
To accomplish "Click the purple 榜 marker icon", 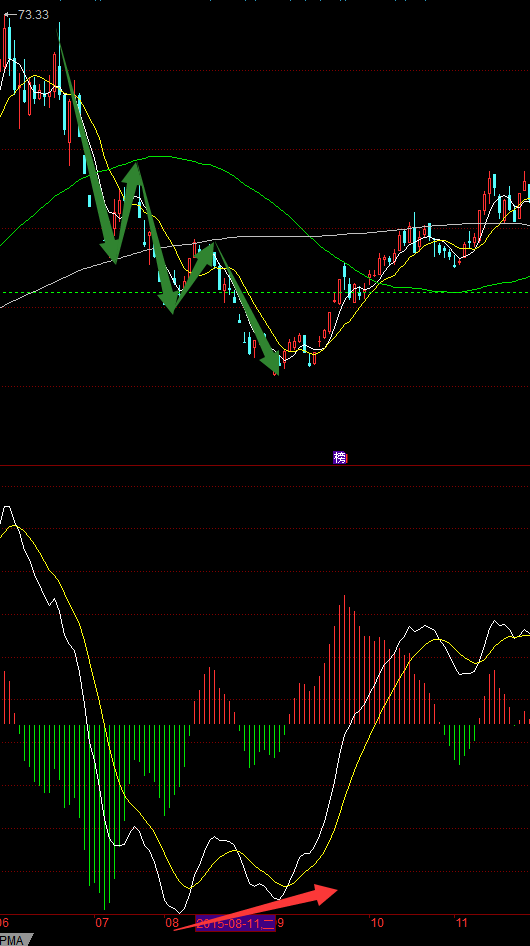I will tap(340, 458).
